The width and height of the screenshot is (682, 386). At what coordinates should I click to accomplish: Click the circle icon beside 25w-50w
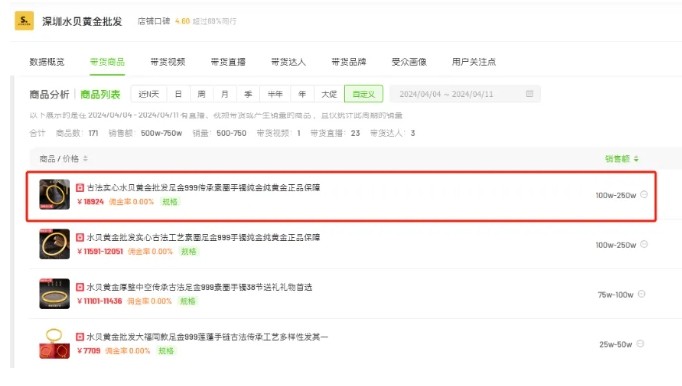(x=640, y=344)
